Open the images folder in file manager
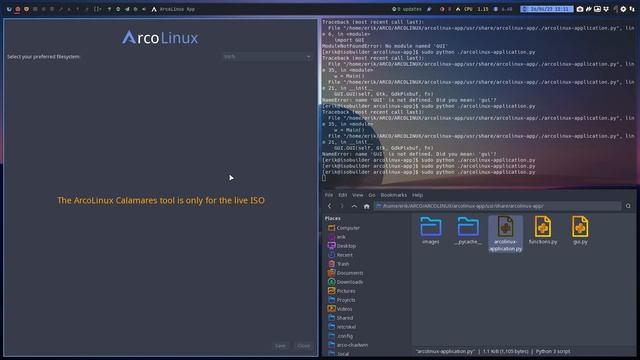Image resolution: width=640 pixels, height=360 pixels. point(431,230)
